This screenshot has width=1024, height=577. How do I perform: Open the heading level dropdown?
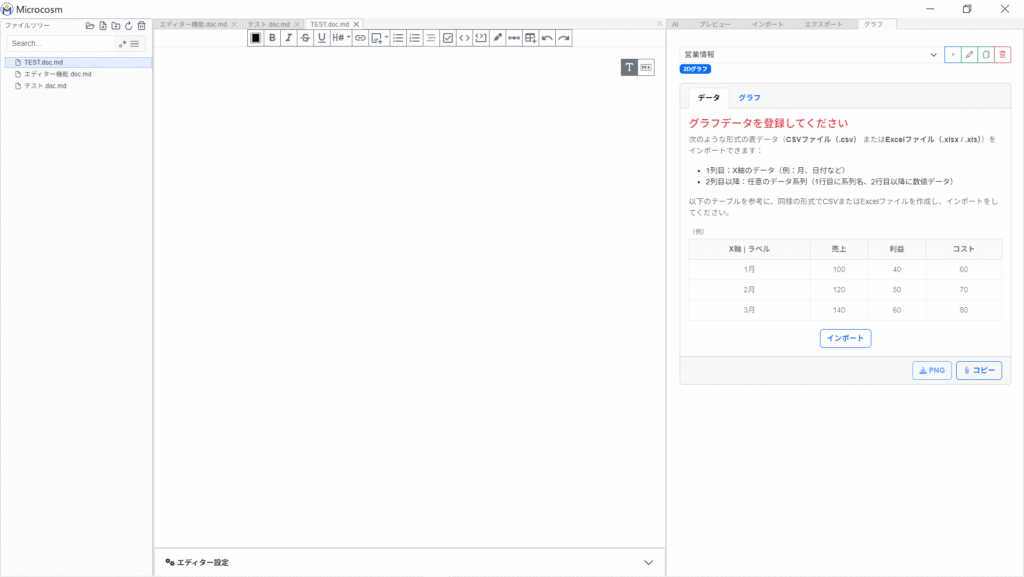340,38
